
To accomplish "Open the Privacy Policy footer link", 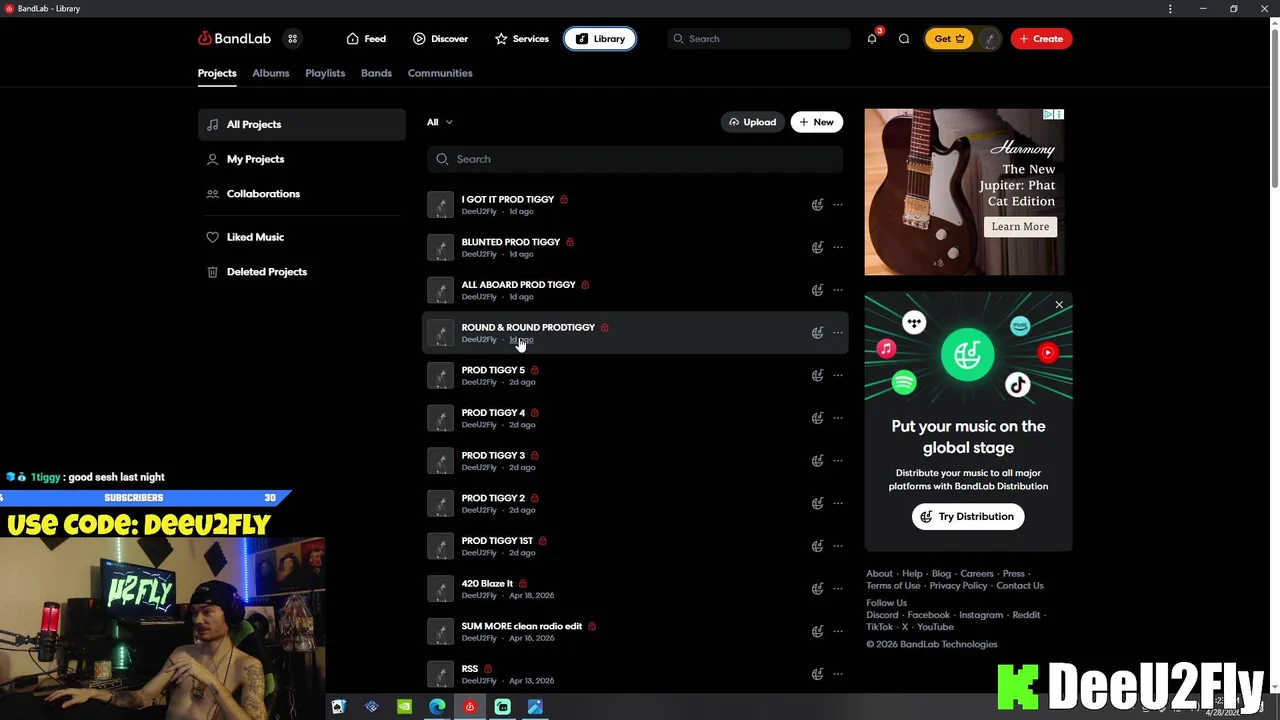I will point(958,586).
